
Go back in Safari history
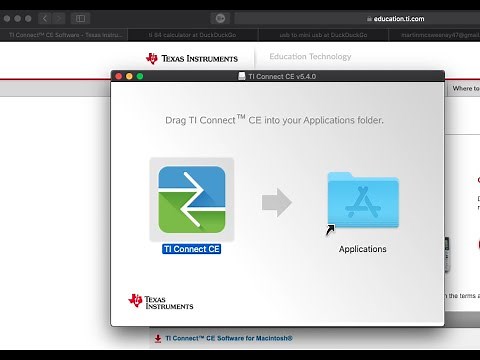[45, 19]
